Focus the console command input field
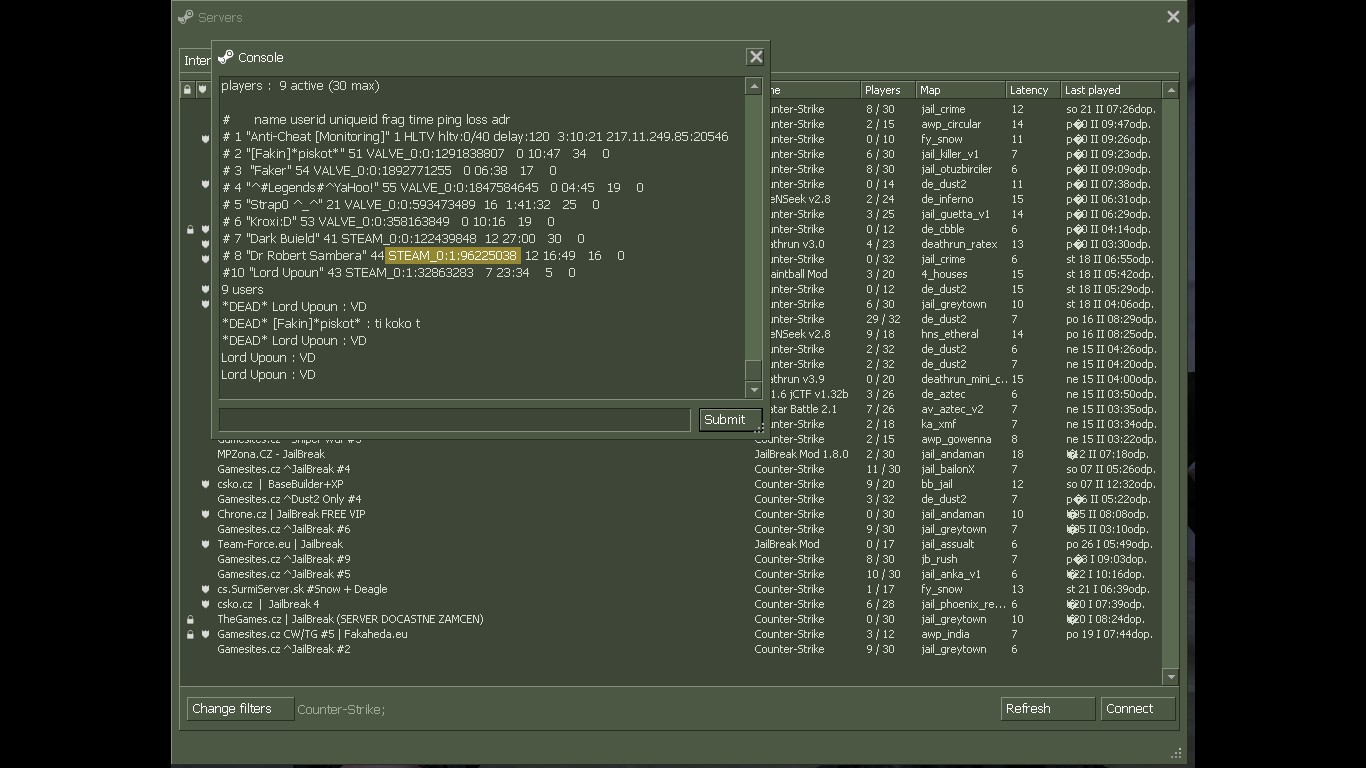1366x768 pixels. [x=454, y=420]
